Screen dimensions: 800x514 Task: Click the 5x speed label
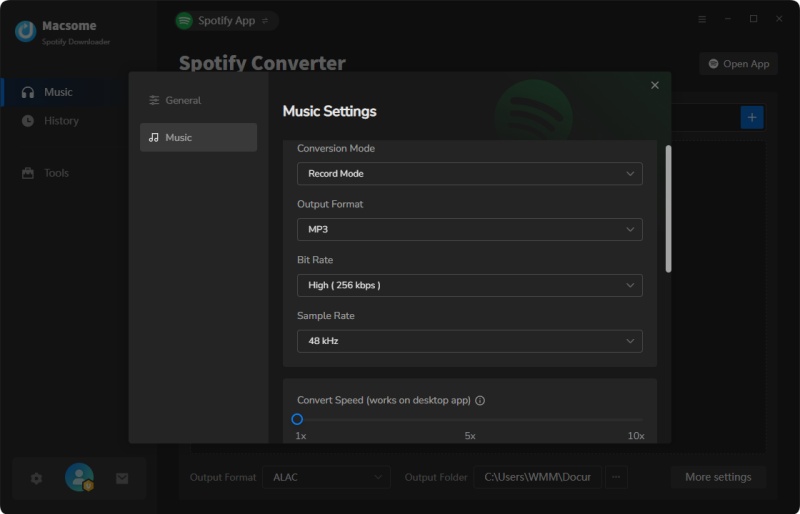tap(470, 436)
